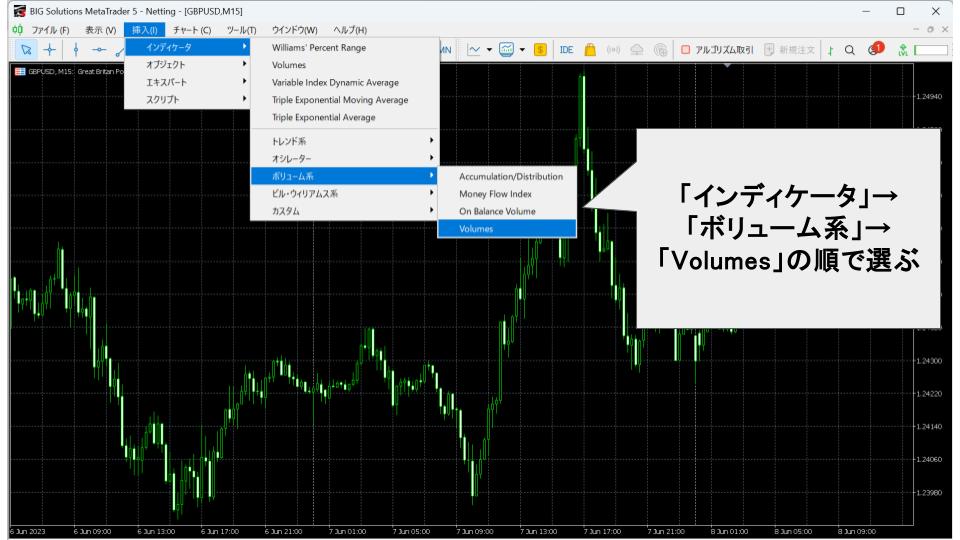Select the horizontal line drawing tool

click(99, 50)
